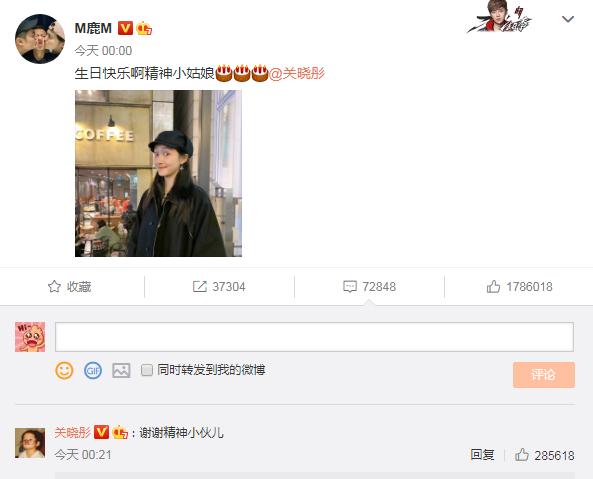
Task: Expand the post options chevron arrow
Action: (568, 19)
